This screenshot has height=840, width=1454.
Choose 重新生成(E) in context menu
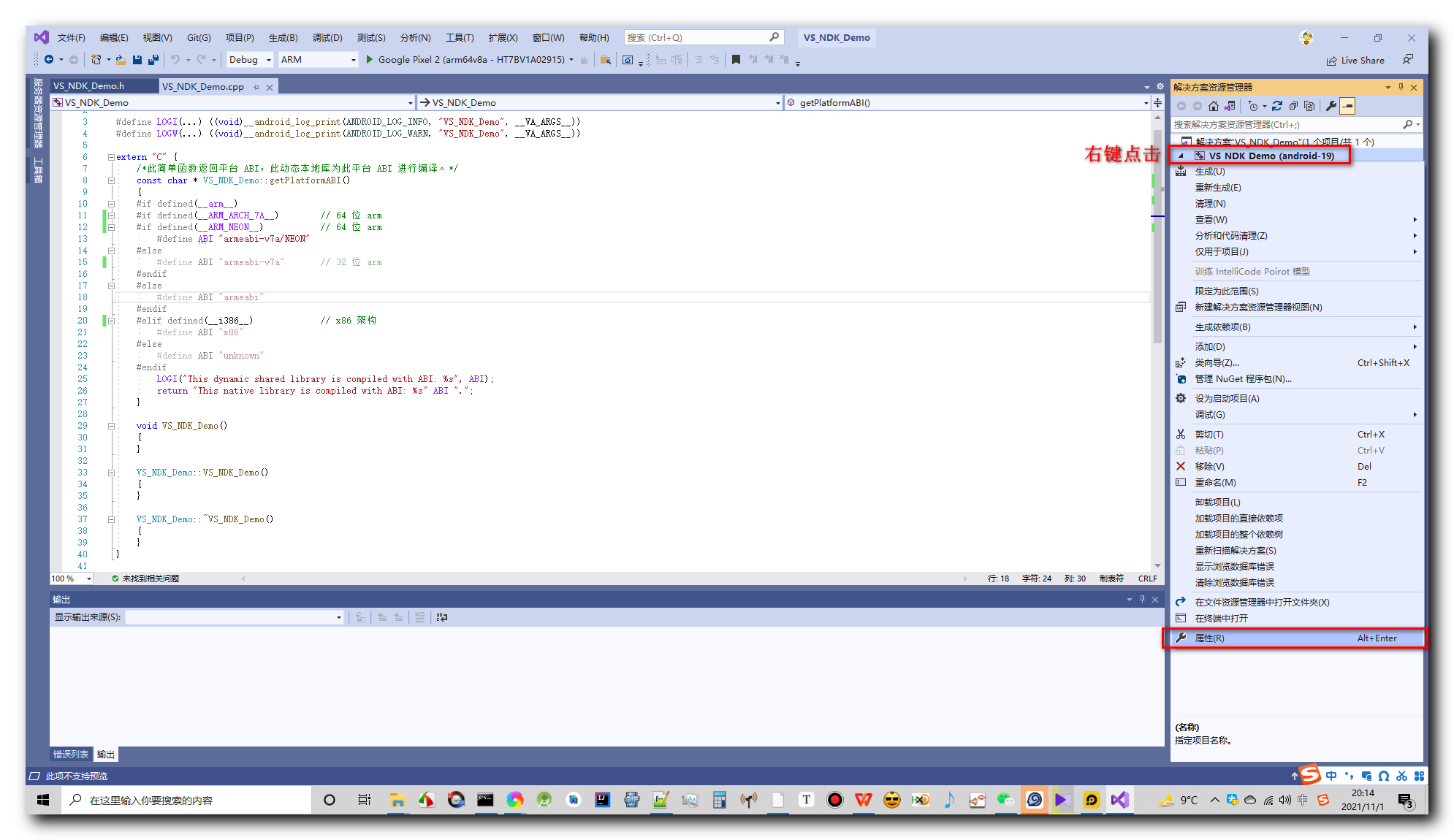pyautogui.click(x=1297, y=188)
